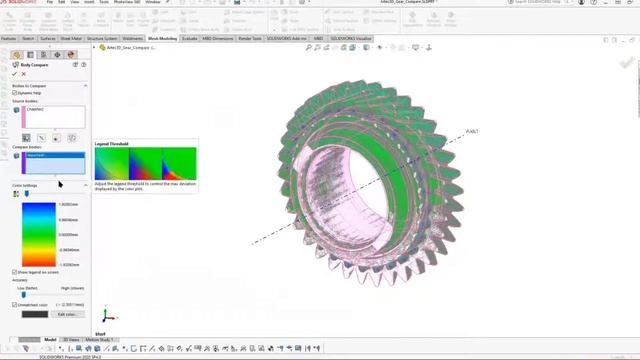Switch to the Weldments ribbon tab

[x=133, y=38]
